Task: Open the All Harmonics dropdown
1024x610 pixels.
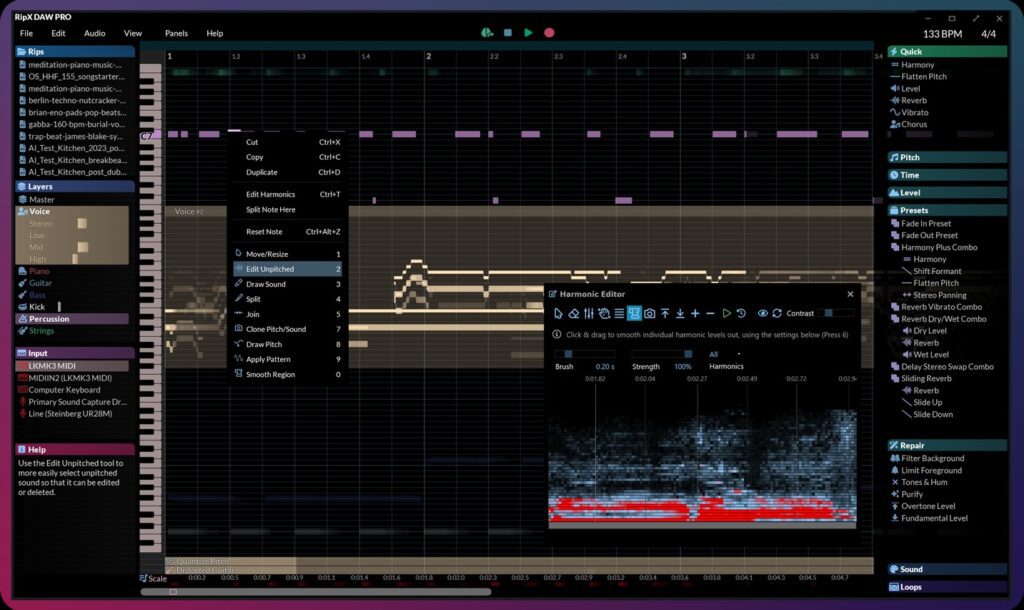Action: click(726, 352)
